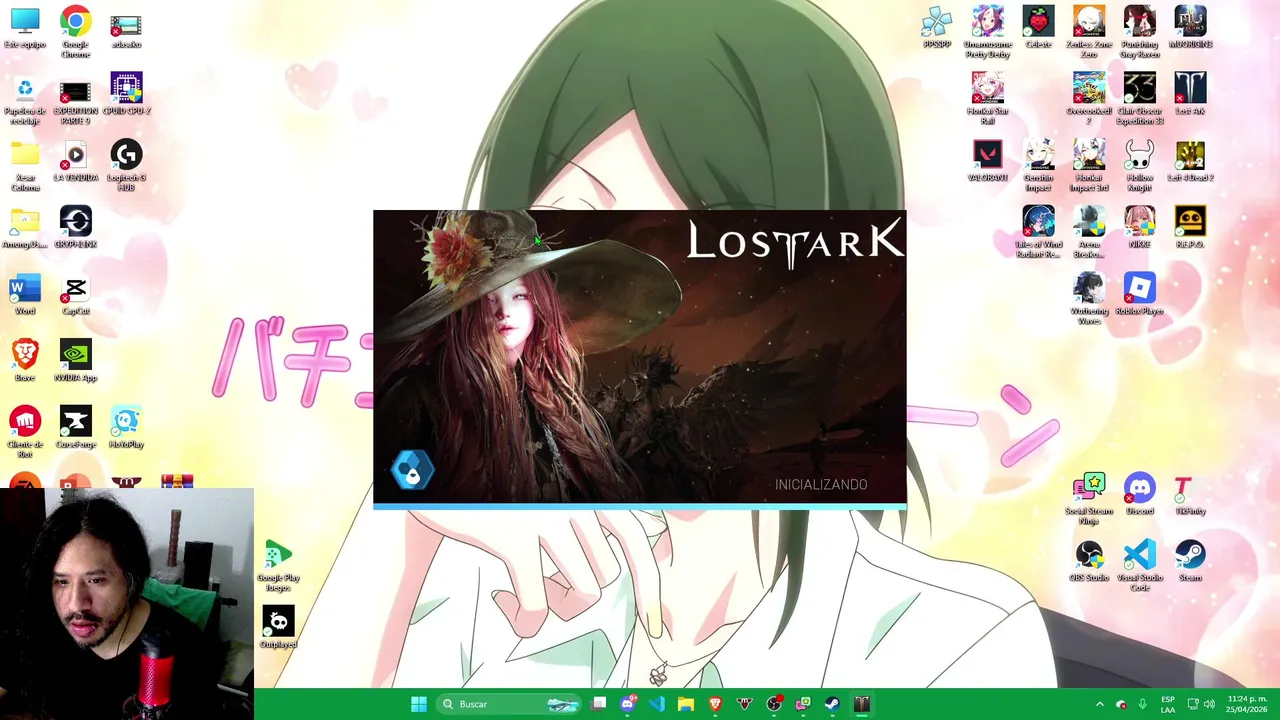This screenshot has height=720, width=1280.
Task: Open the clock showing 11:24 p. m.
Action: pyautogui.click(x=1246, y=704)
